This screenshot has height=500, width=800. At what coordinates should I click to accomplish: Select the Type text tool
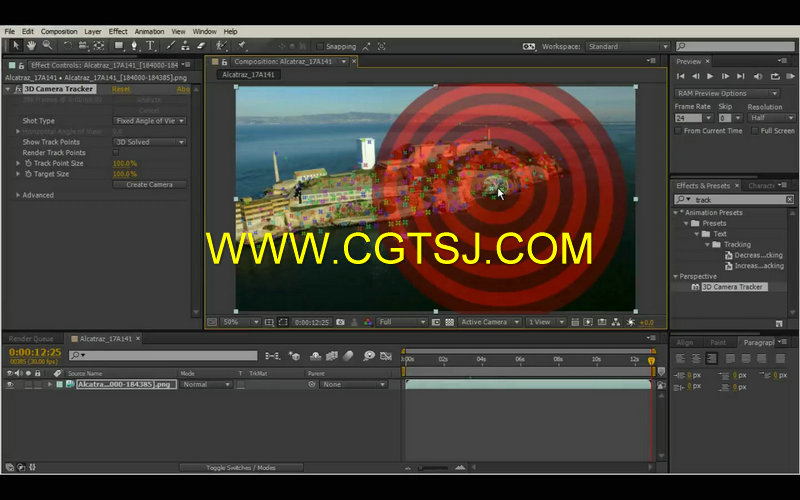coord(151,46)
